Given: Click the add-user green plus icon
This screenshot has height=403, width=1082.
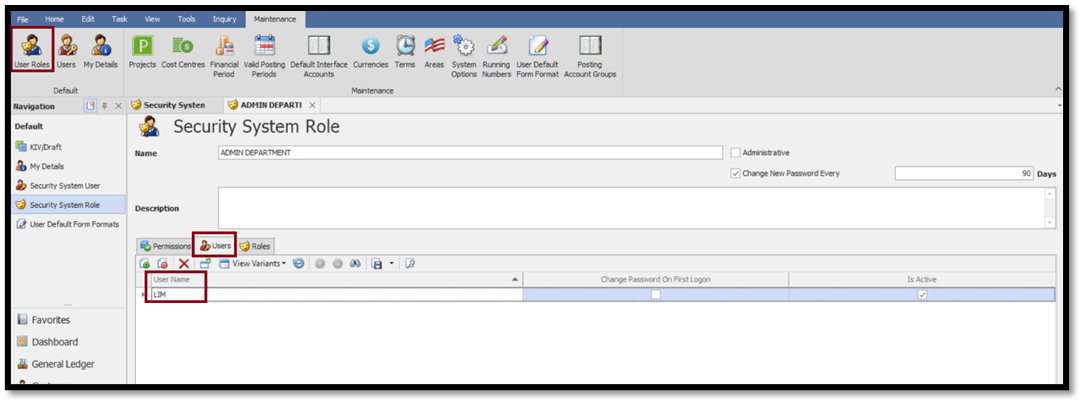Looking at the screenshot, I should click(x=145, y=264).
